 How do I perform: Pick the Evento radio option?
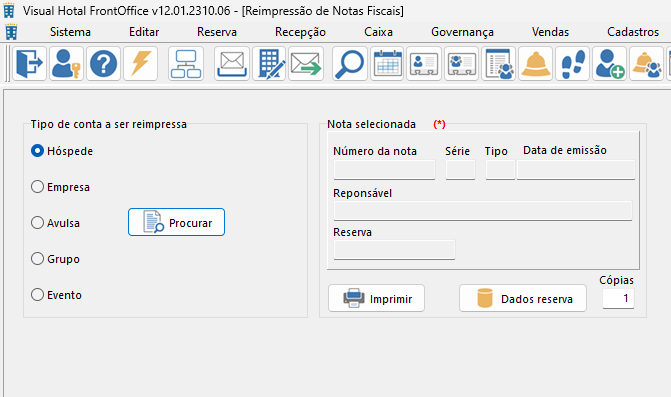(56, 295)
